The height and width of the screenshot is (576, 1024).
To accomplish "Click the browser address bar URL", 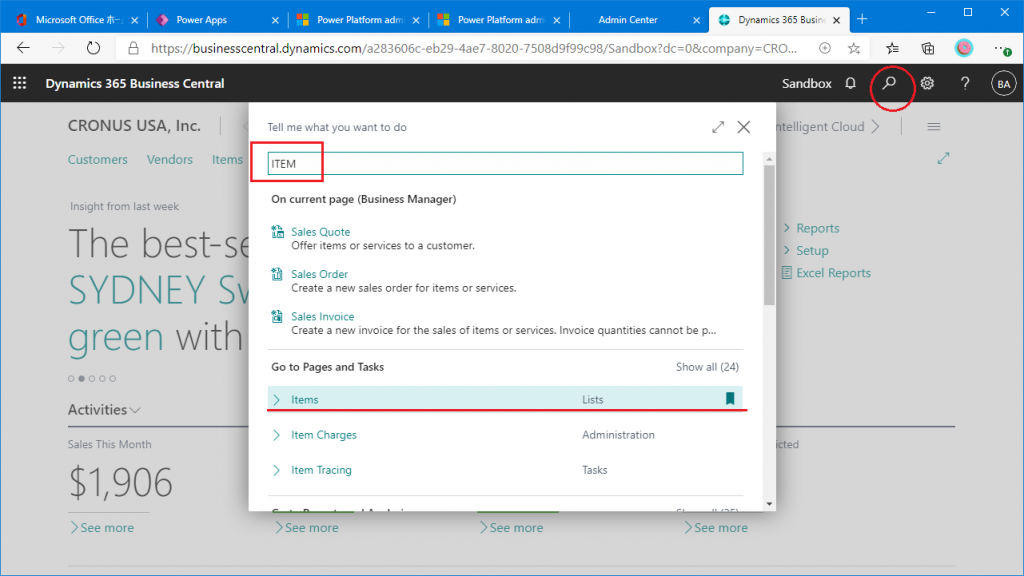I will (x=473, y=48).
